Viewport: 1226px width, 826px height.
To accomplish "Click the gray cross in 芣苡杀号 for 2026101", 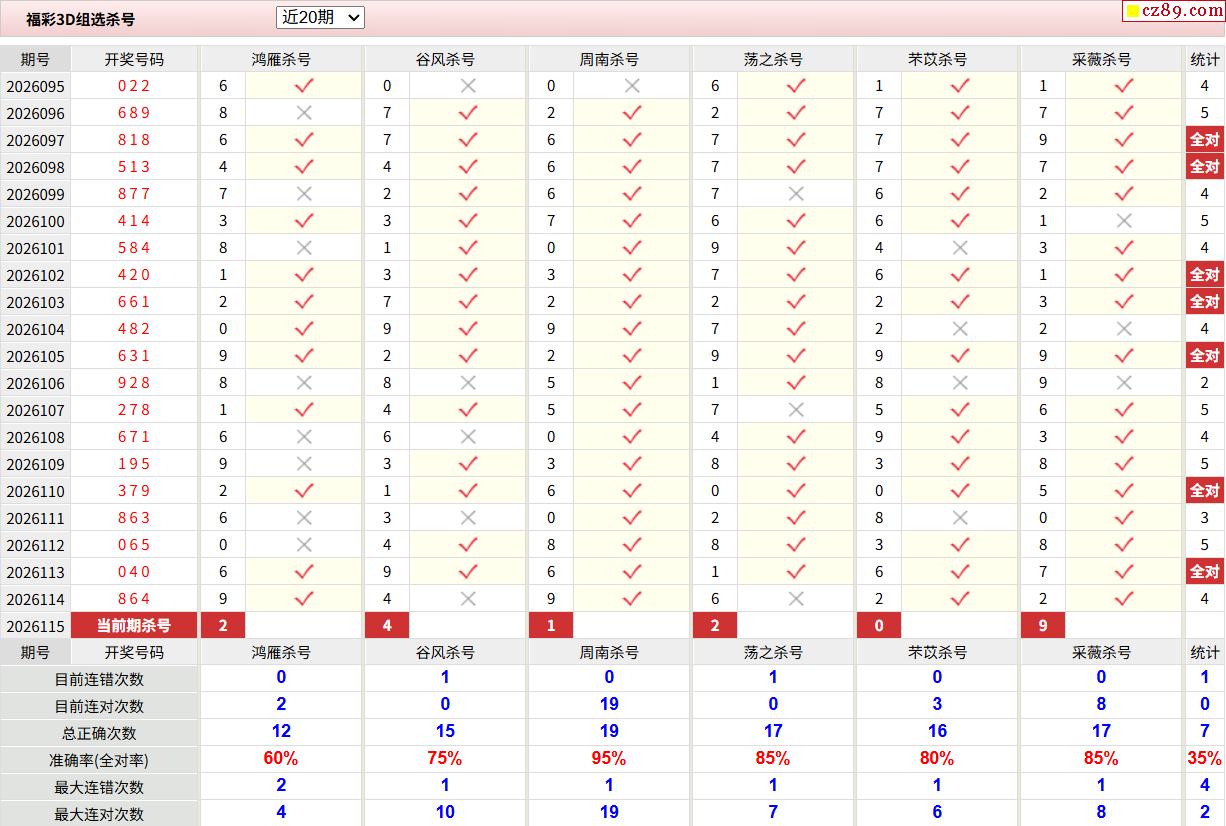I will 960,248.
